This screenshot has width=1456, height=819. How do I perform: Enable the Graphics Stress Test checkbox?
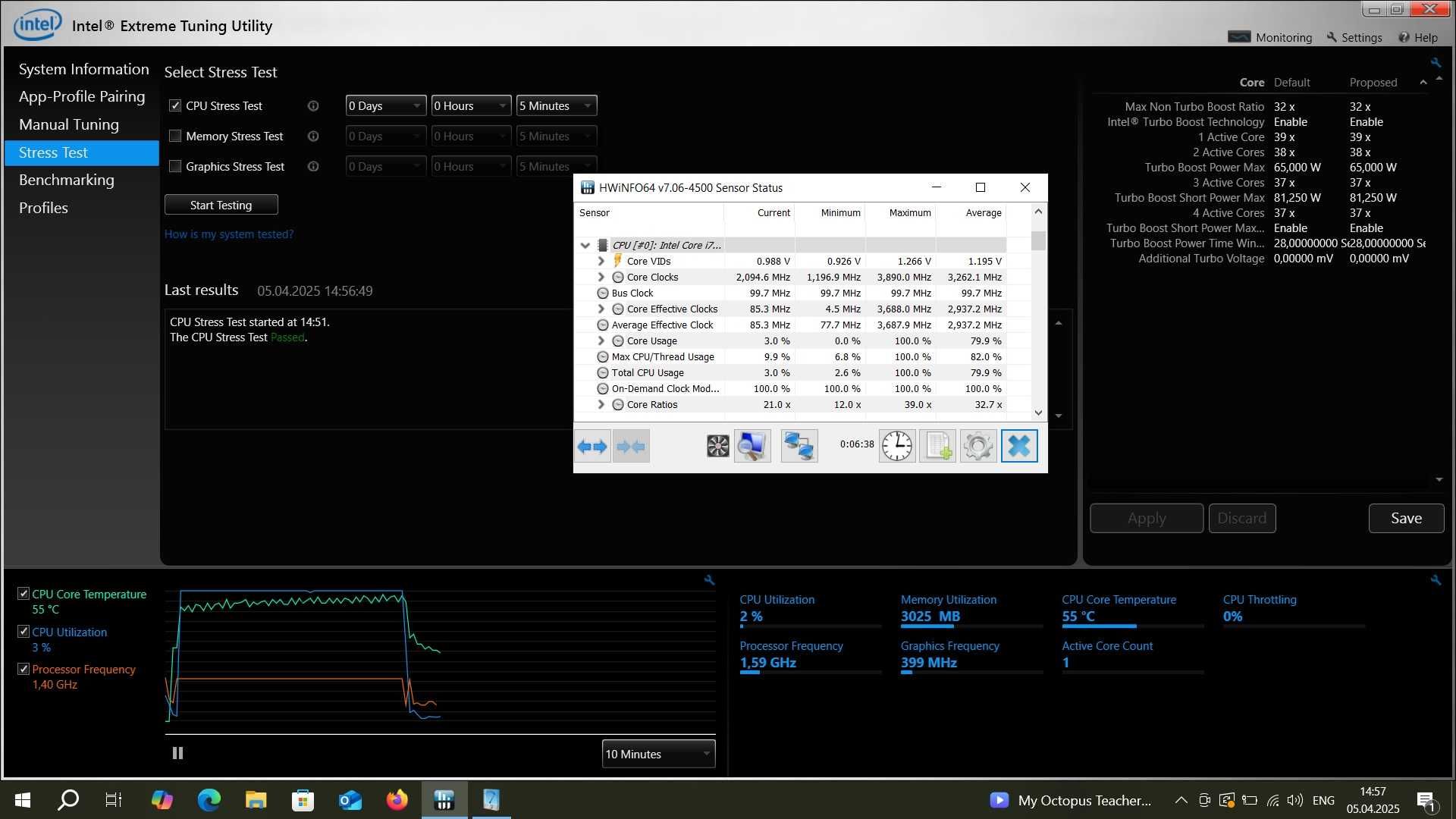coord(175,166)
